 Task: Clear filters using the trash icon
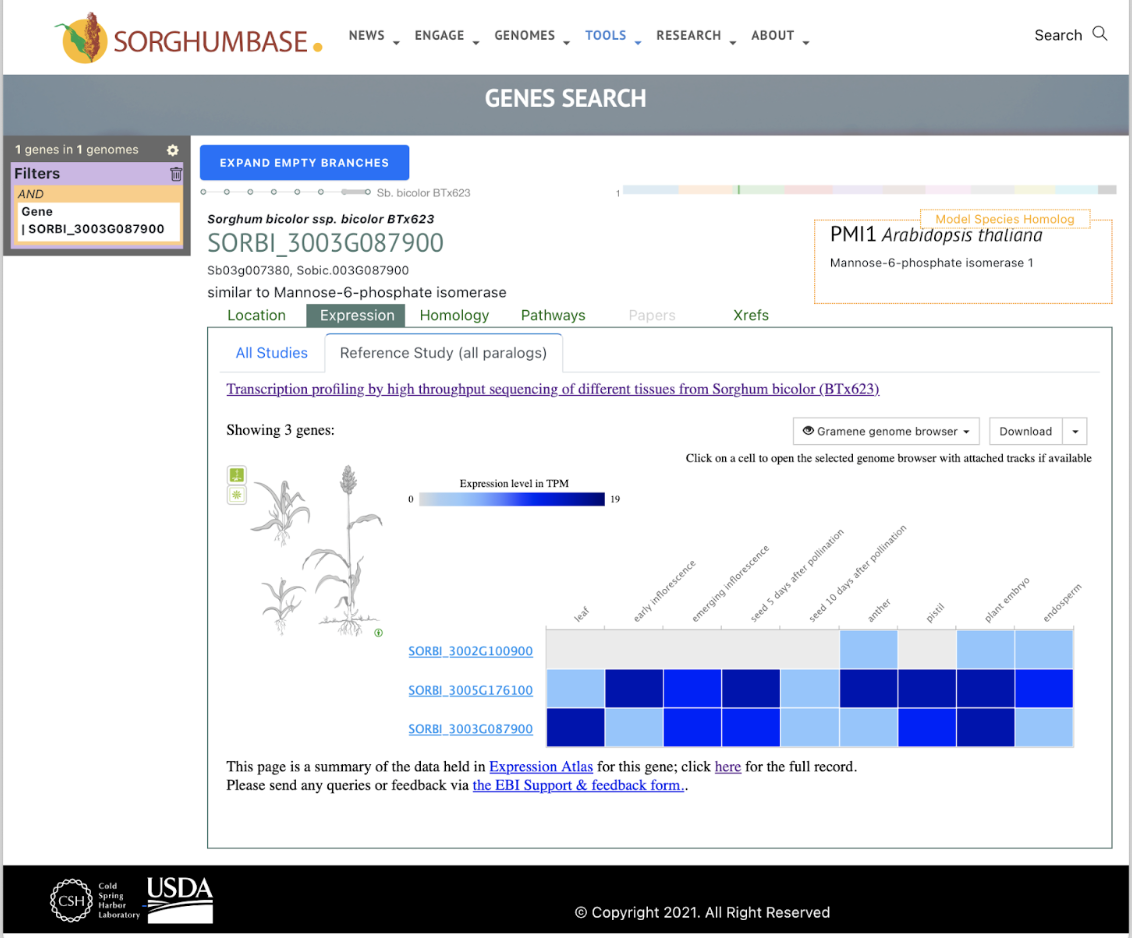tap(177, 173)
